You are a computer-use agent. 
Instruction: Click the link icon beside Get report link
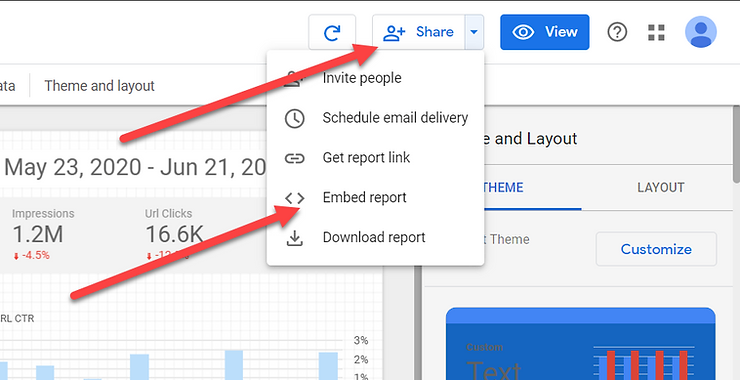click(x=294, y=158)
